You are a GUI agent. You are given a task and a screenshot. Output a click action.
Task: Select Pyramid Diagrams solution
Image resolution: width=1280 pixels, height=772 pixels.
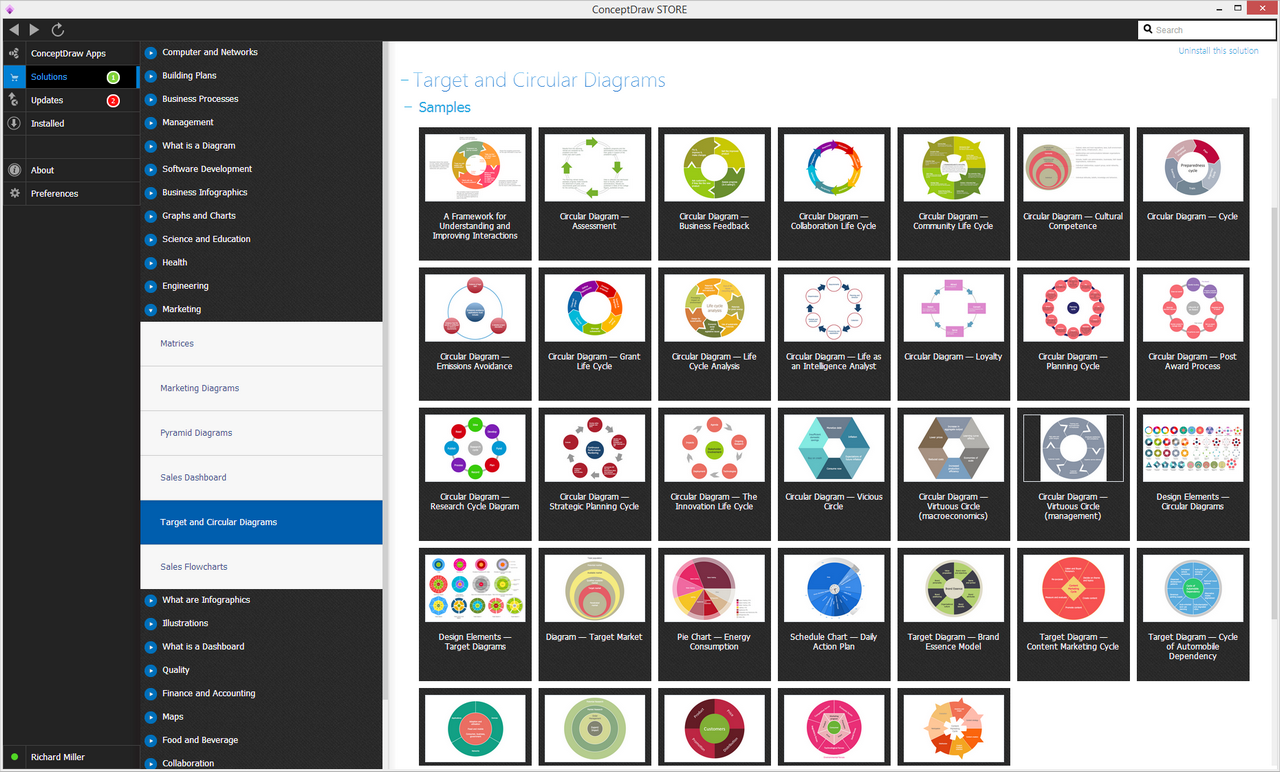coord(261,433)
